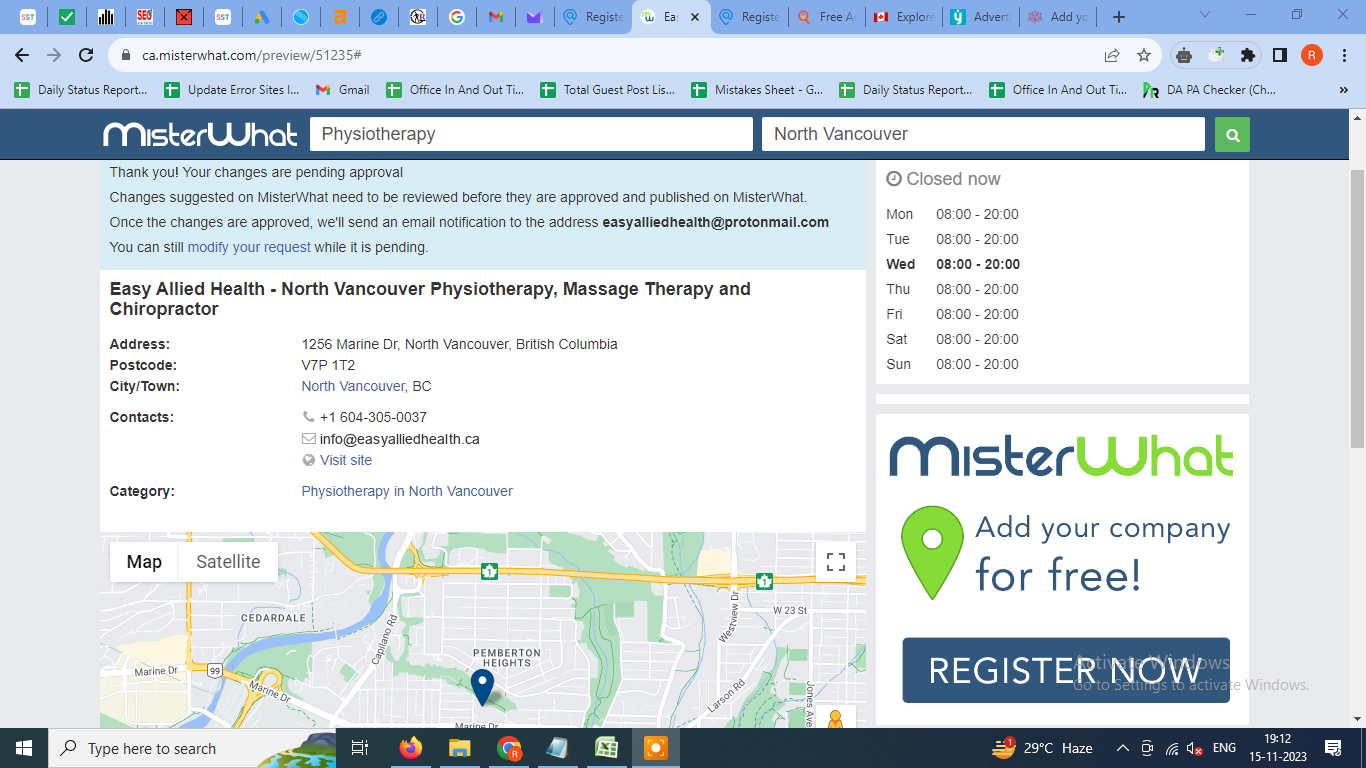Open Physiotherapy in North Vancouver category link
Image resolution: width=1366 pixels, height=768 pixels.
pyautogui.click(x=407, y=491)
